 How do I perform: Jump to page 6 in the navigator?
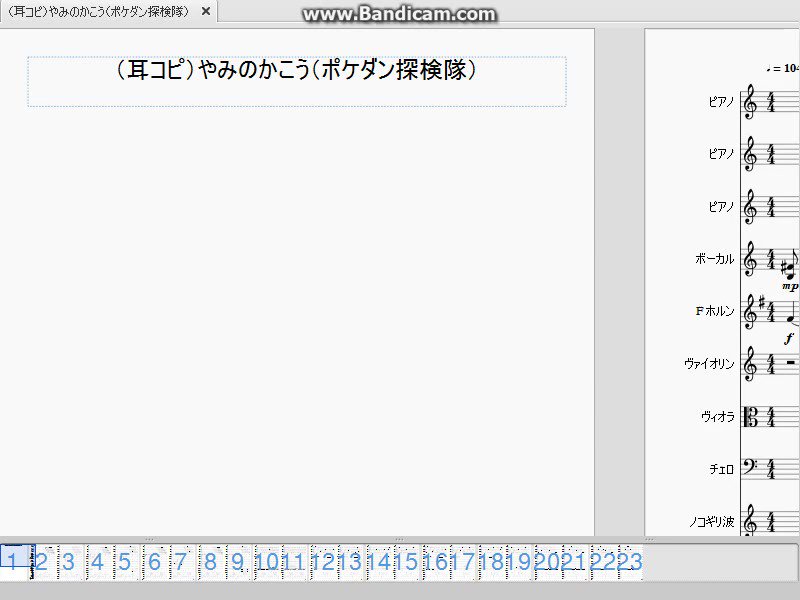click(154, 561)
